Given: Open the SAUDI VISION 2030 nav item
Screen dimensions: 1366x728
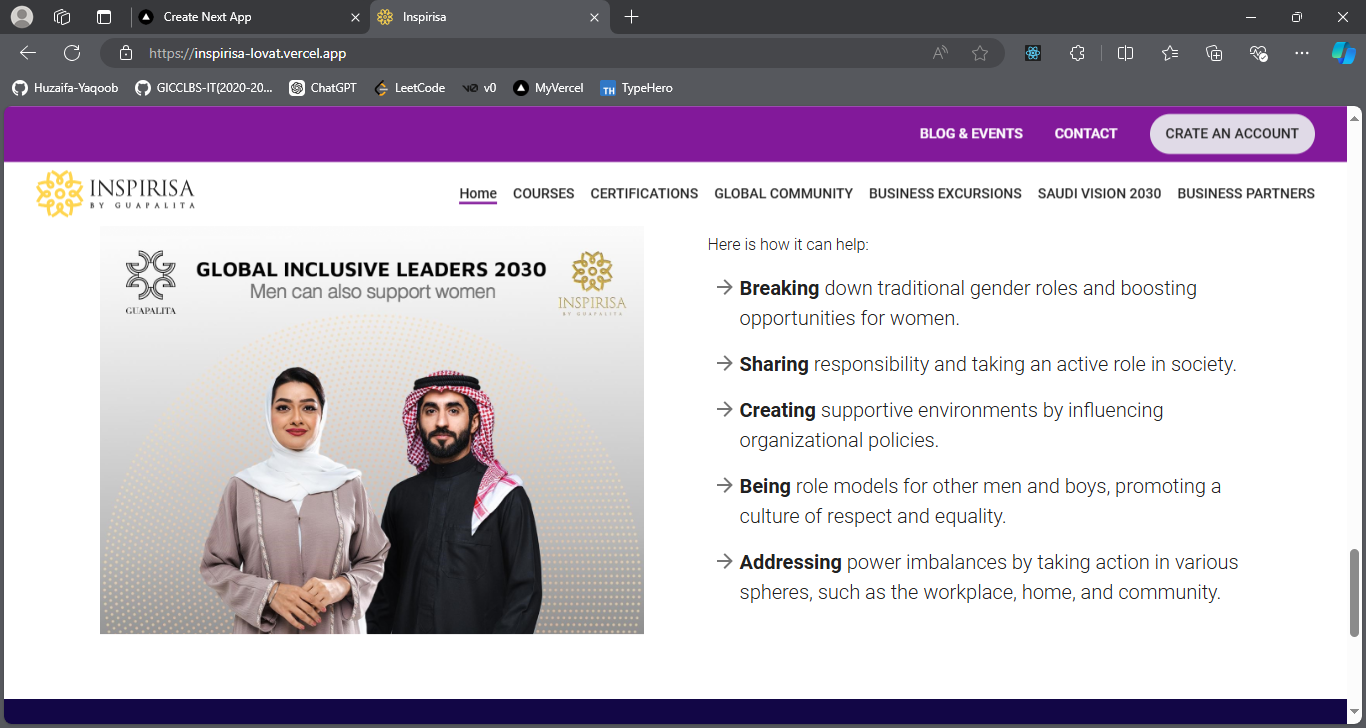Looking at the screenshot, I should coord(1099,194).
